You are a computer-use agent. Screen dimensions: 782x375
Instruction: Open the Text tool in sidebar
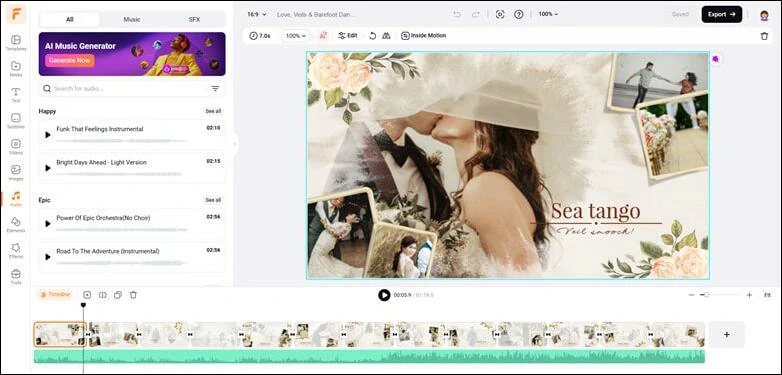click(x=15, y=95)
